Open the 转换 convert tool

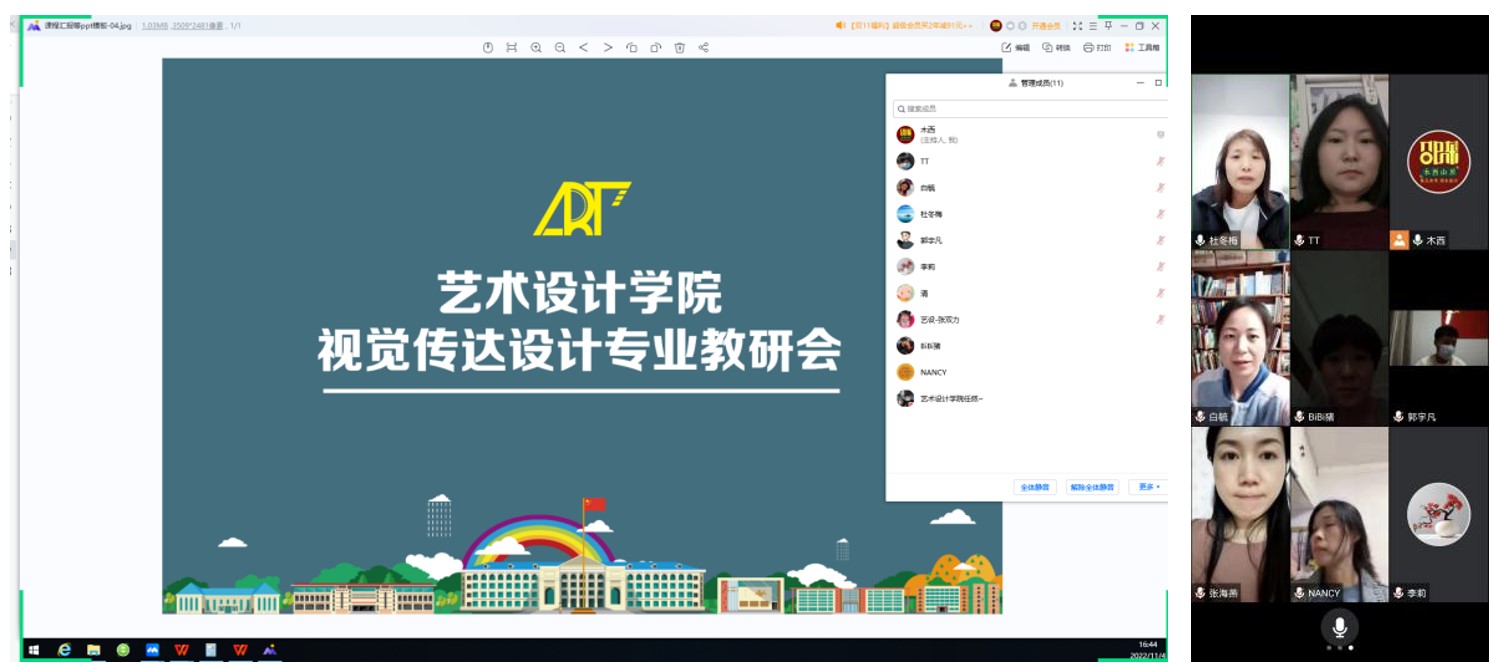(1056, 47)
